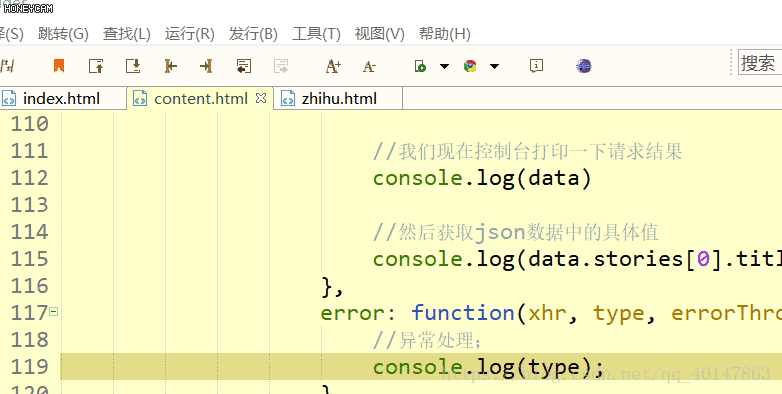Click the dark document icon with back arrow
782x394 pixels.
pos(243,66)
